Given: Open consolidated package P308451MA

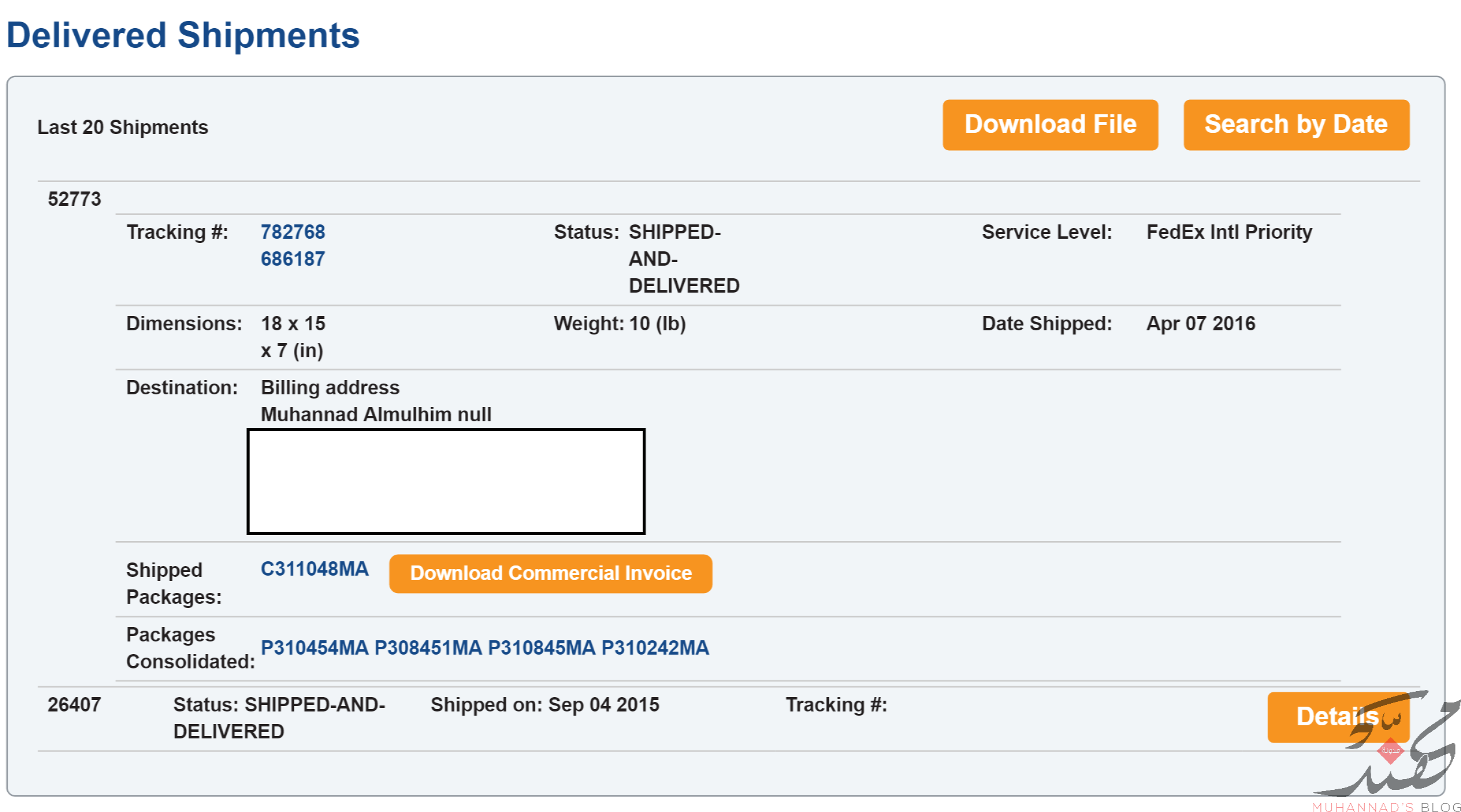Looking at the screenshot, I should coord(428,647).
